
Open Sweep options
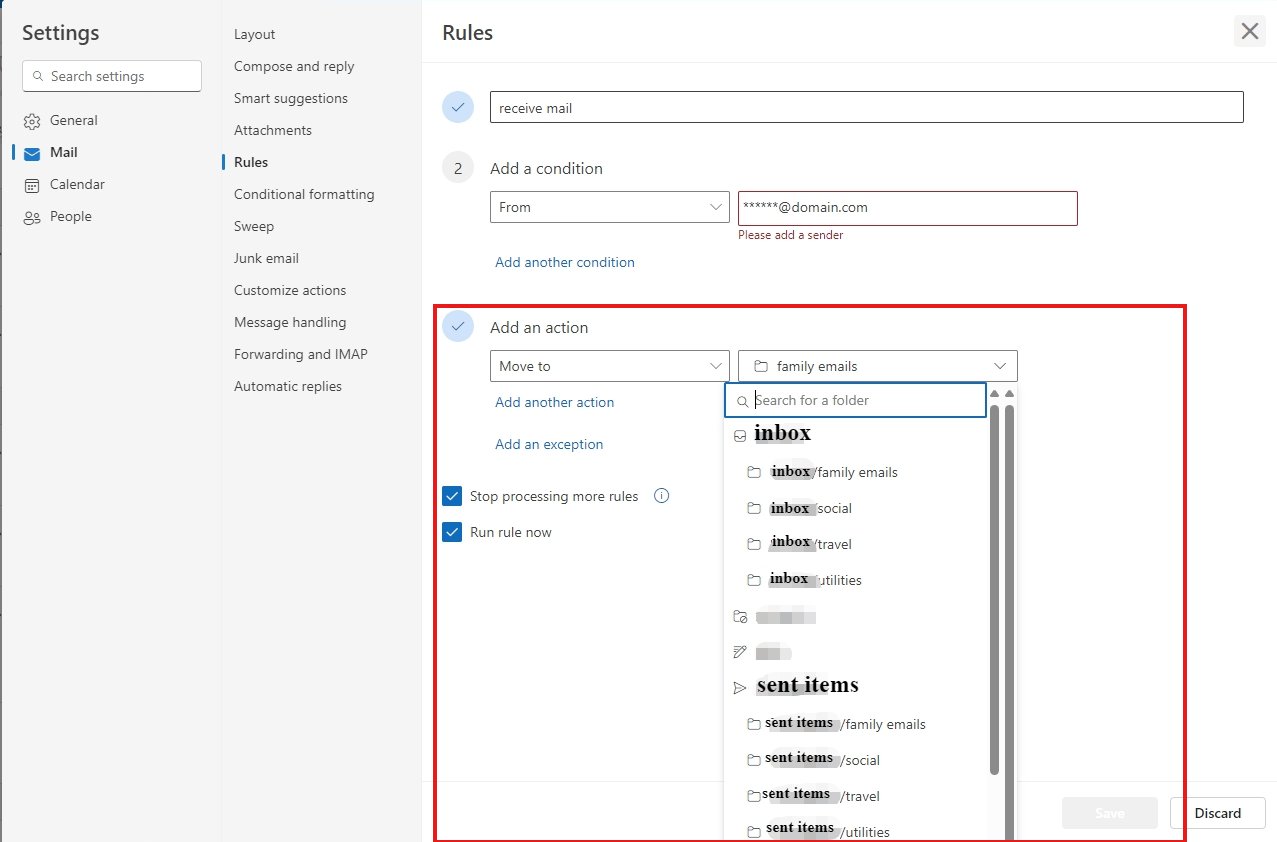pos(254,226)
